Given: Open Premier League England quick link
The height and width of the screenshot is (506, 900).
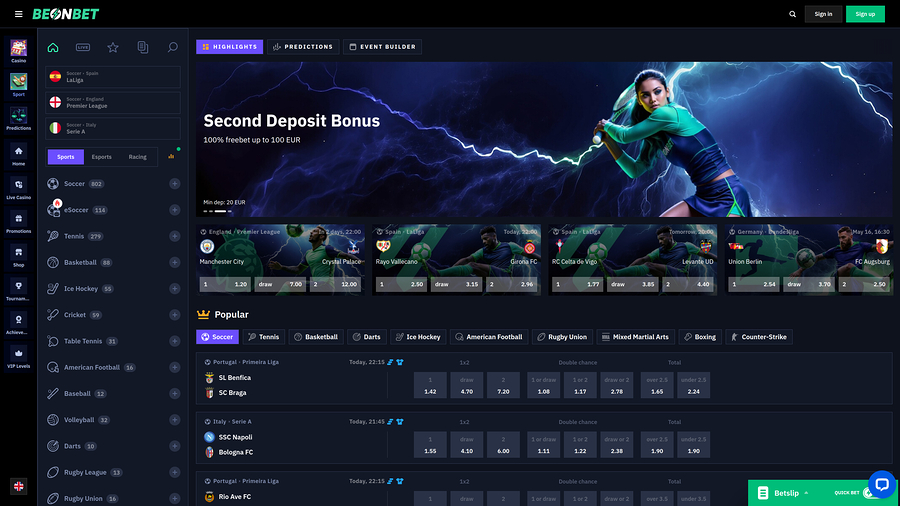Looking at the screenshot, I should [x=113, y=103].
